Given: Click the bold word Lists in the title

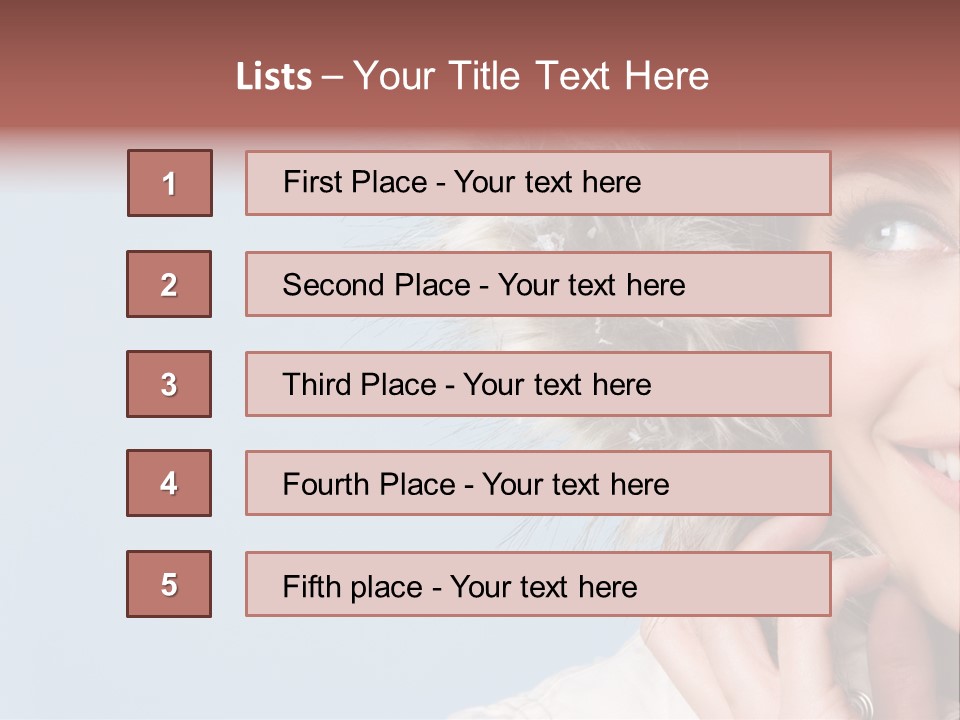Looking at the screenshot, I should point(274,77).
